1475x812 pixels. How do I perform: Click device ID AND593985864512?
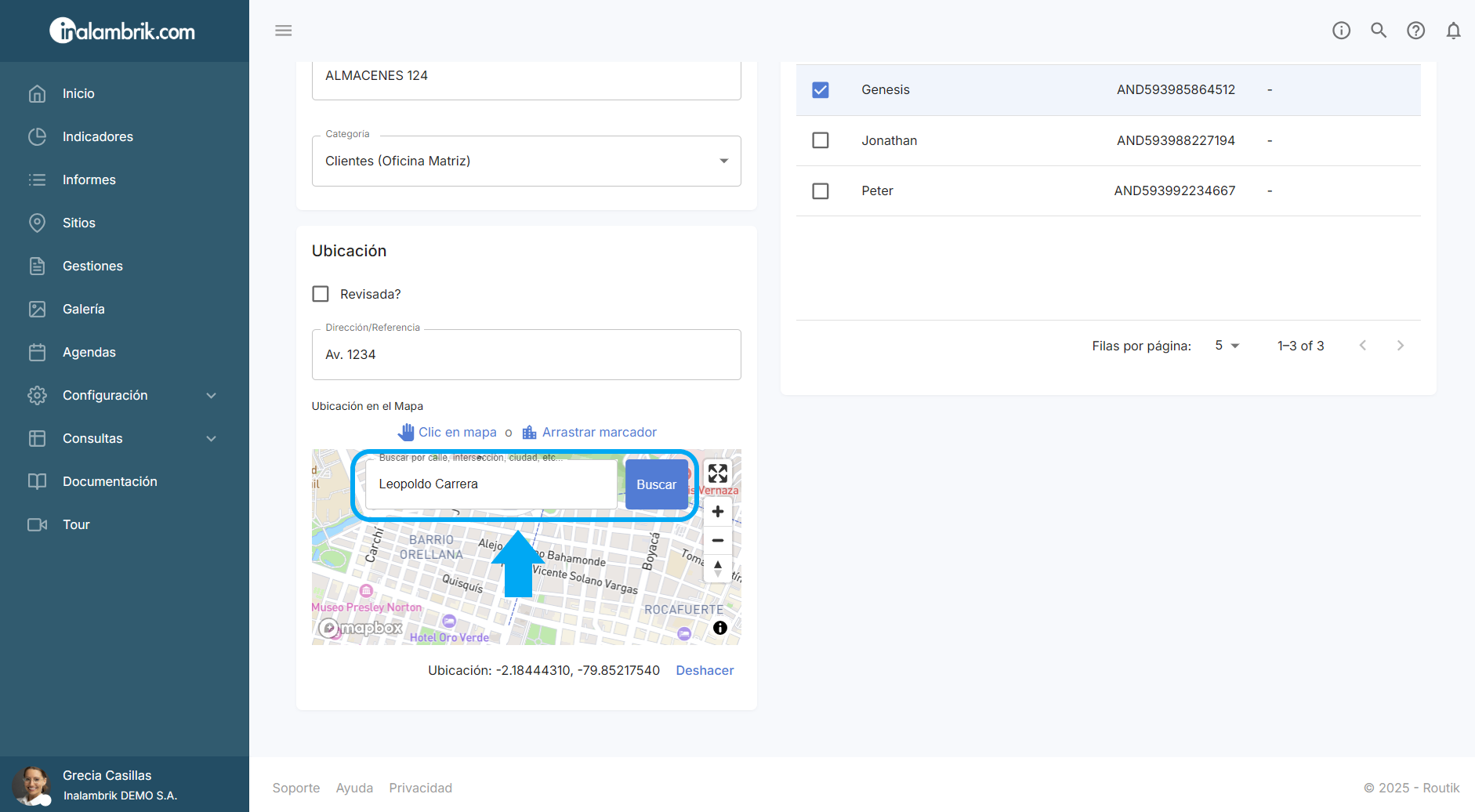point(1176,90)
